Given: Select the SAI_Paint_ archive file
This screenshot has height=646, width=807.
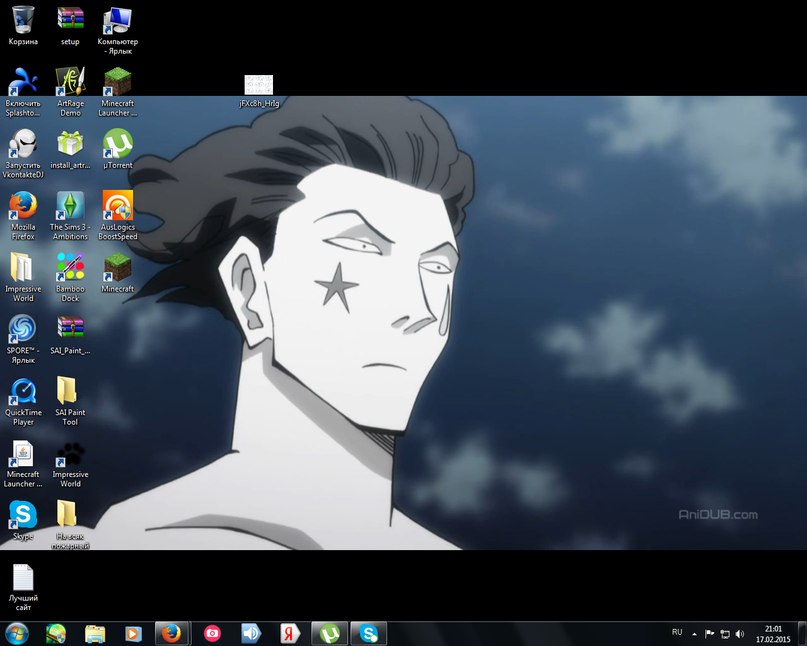Looking at the screenshot, I should coord(70,335).
